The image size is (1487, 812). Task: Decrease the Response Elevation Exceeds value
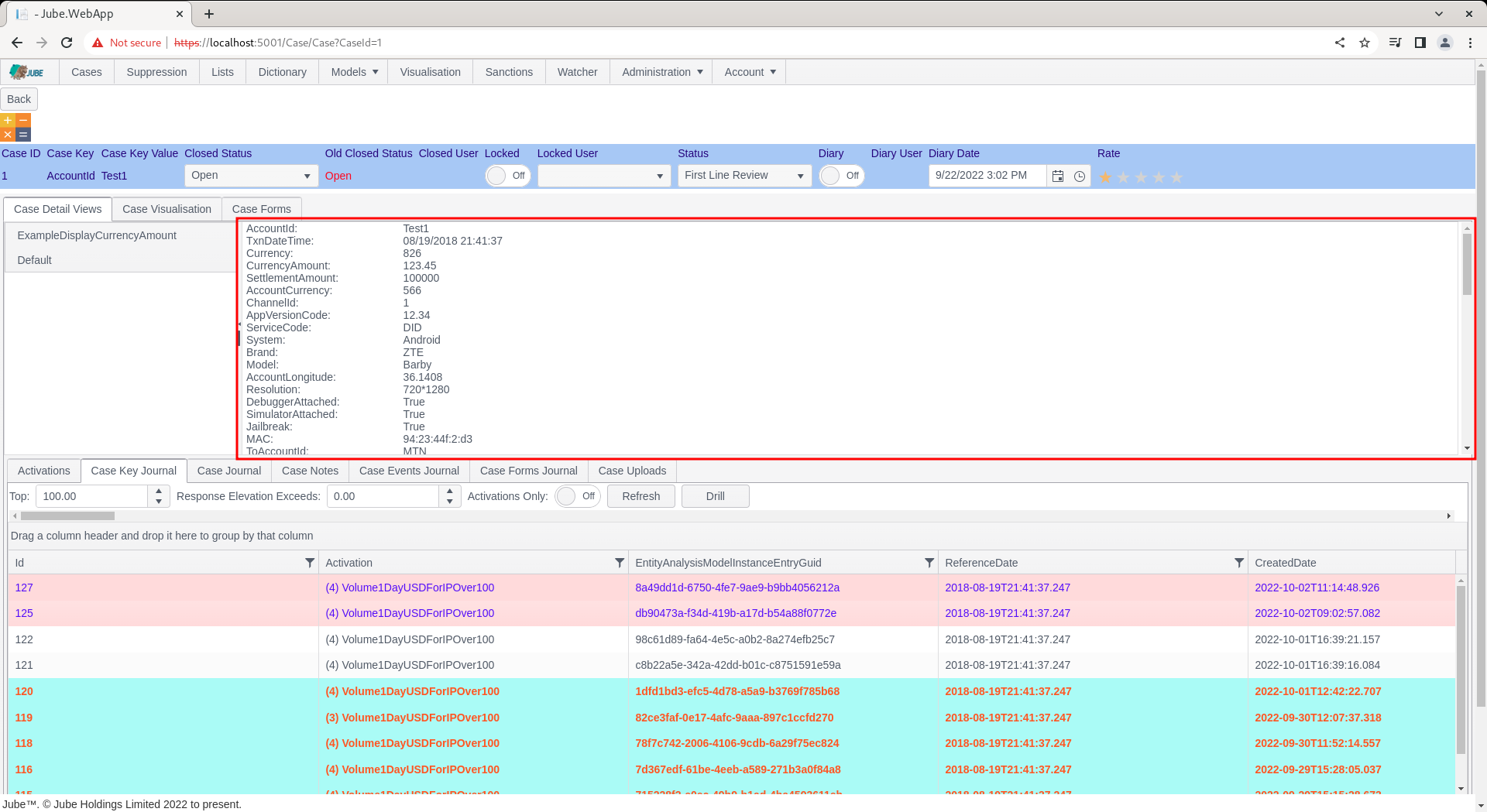pos(450,502)
